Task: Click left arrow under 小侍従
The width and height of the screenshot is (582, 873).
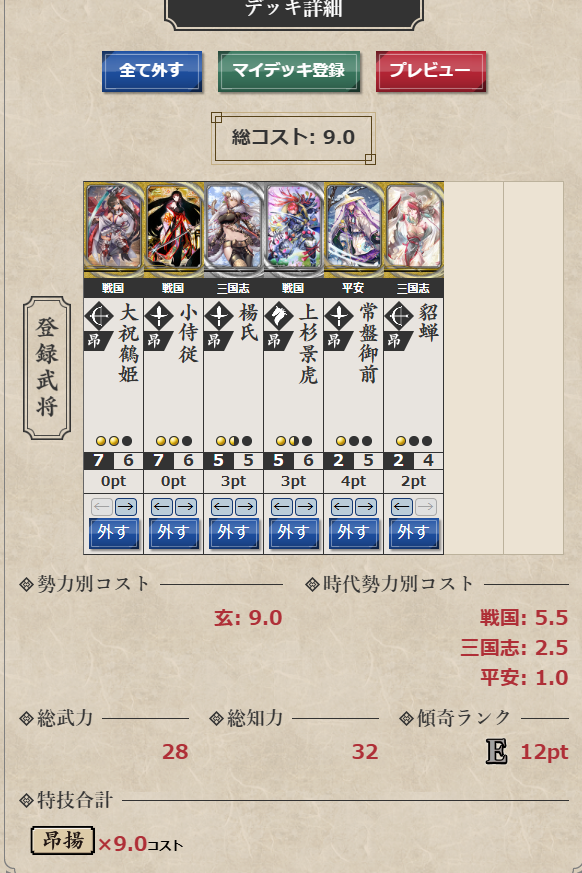Action: pyautogui.click(x=162, y=507)
